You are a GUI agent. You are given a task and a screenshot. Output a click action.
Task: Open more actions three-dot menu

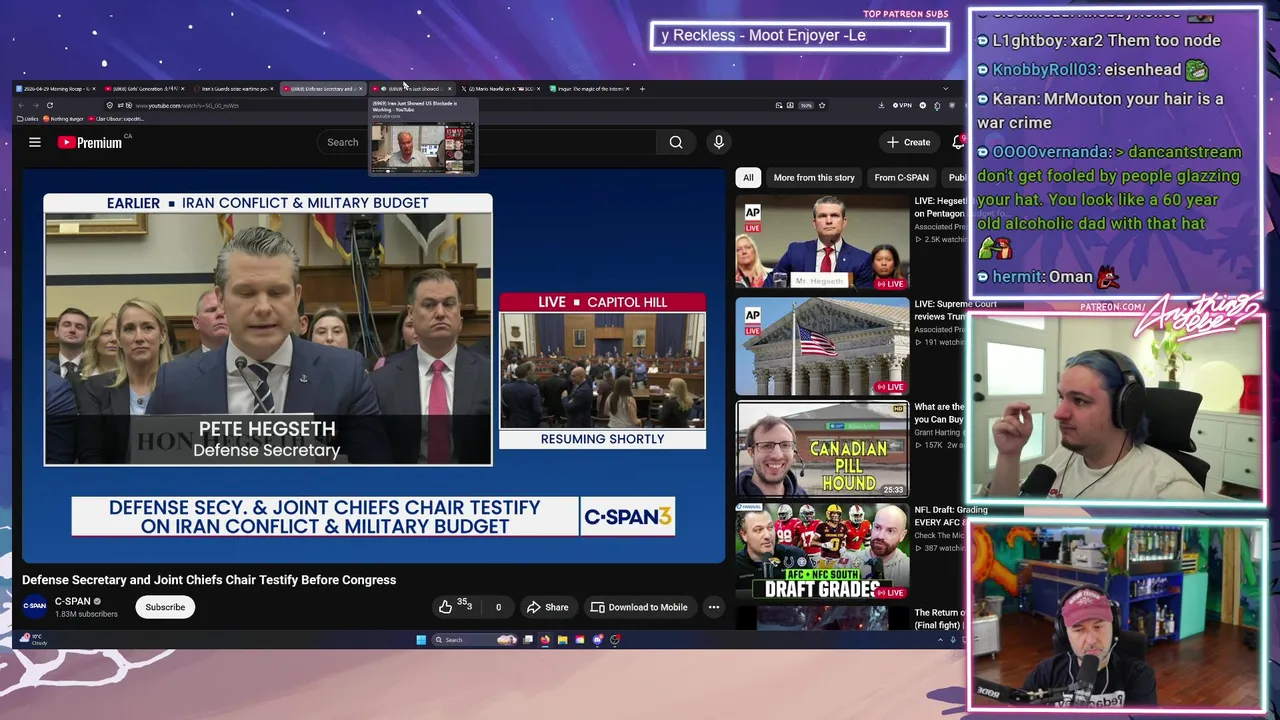(713, 607)
